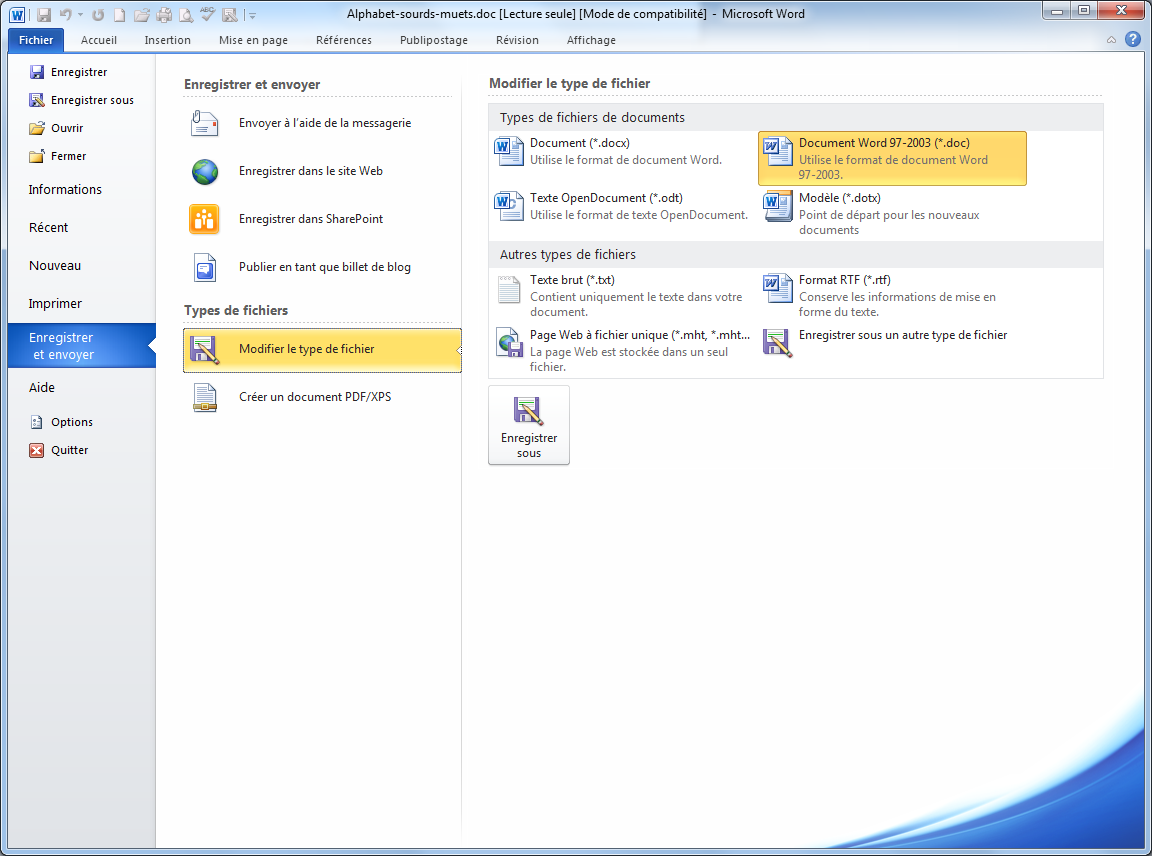Choose Créer un document PDF/XPS
Screen dimensions: 1152x856
[322, 398]
